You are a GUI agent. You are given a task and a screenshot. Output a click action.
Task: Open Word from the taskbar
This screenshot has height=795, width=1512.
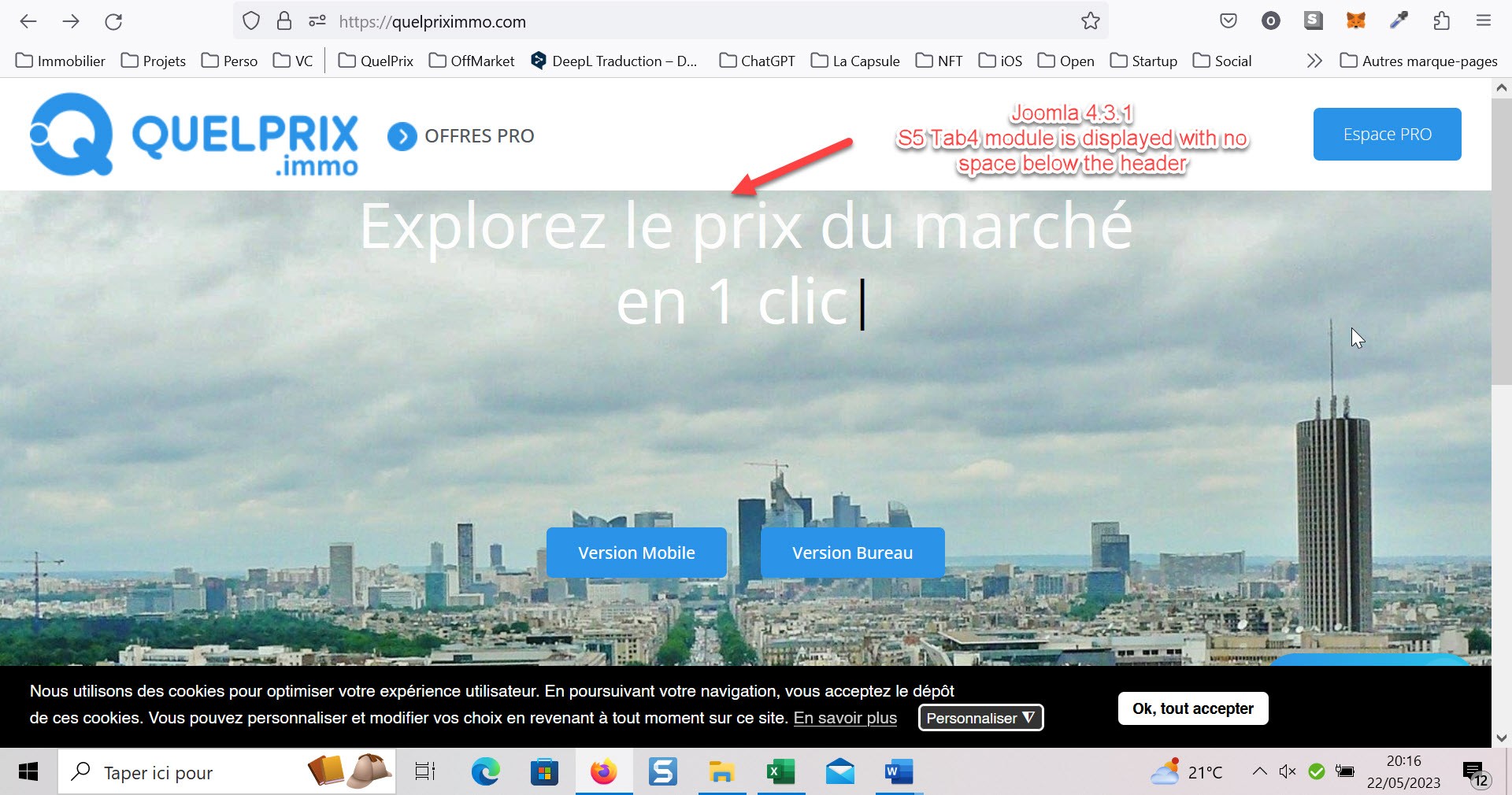(x=899, y=772)
